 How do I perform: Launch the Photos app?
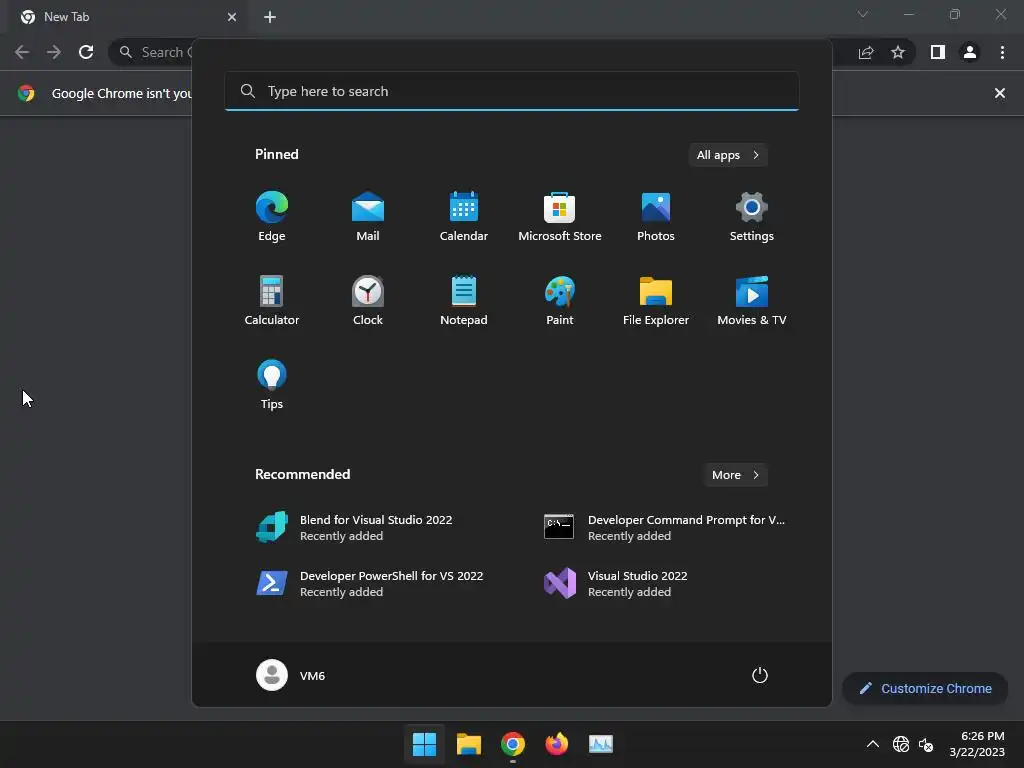tap(656, 217)
